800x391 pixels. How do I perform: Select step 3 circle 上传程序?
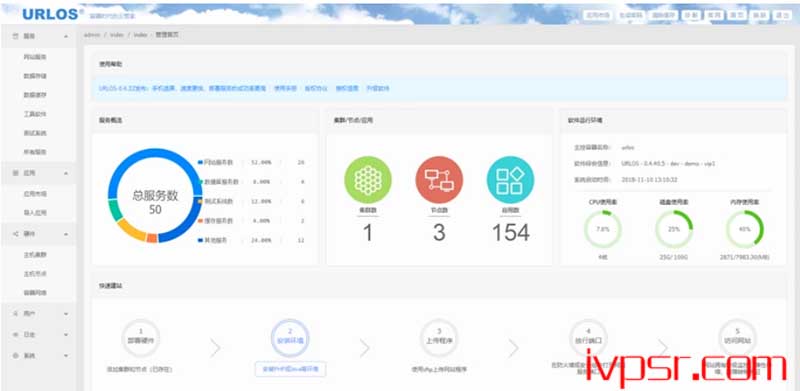[x=439, y=337]
